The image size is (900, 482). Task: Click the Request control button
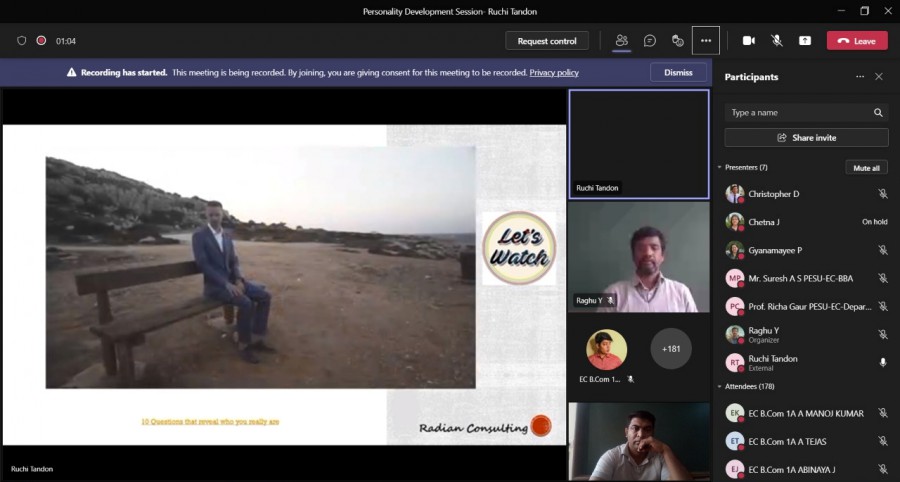pyautogui.click(x=546, y=41)
